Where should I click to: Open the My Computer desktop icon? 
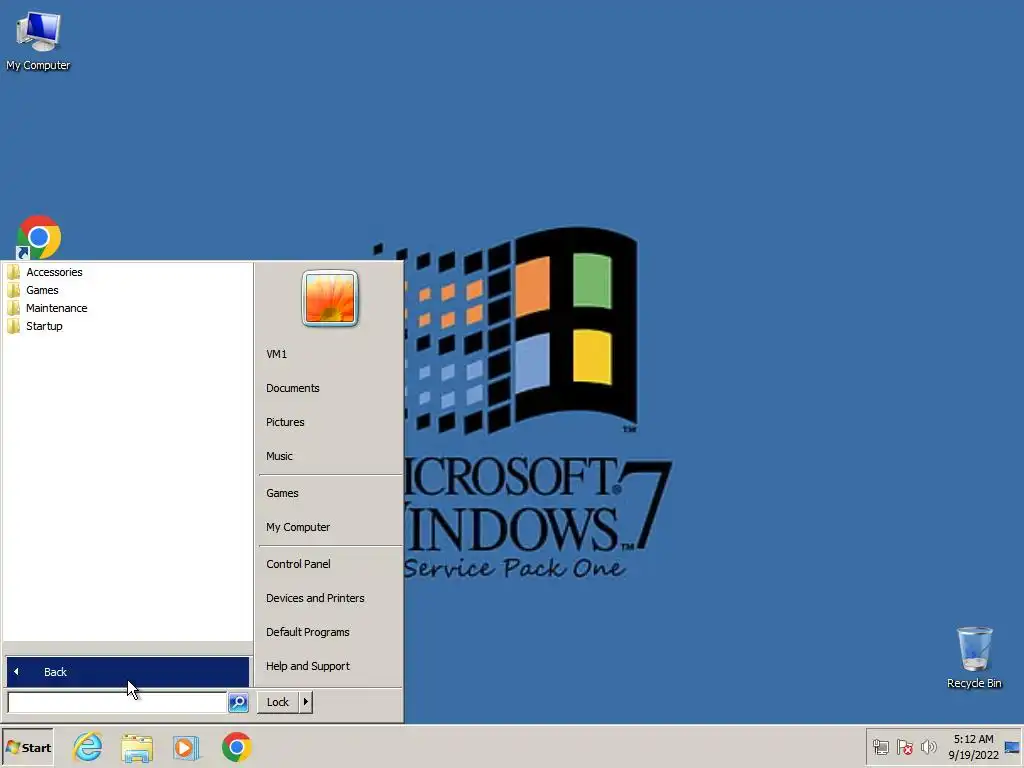(x=38, y=39)
